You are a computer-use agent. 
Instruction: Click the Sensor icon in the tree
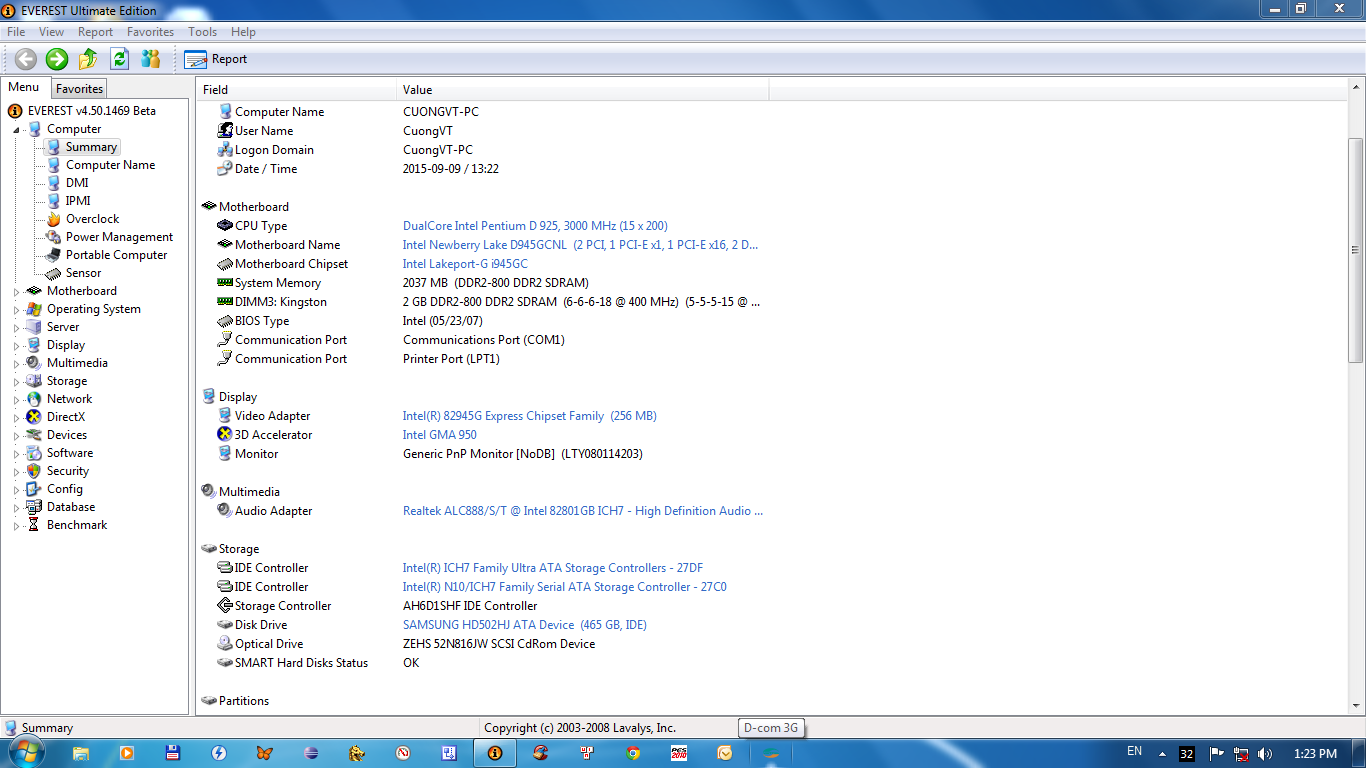pos(53,273)
